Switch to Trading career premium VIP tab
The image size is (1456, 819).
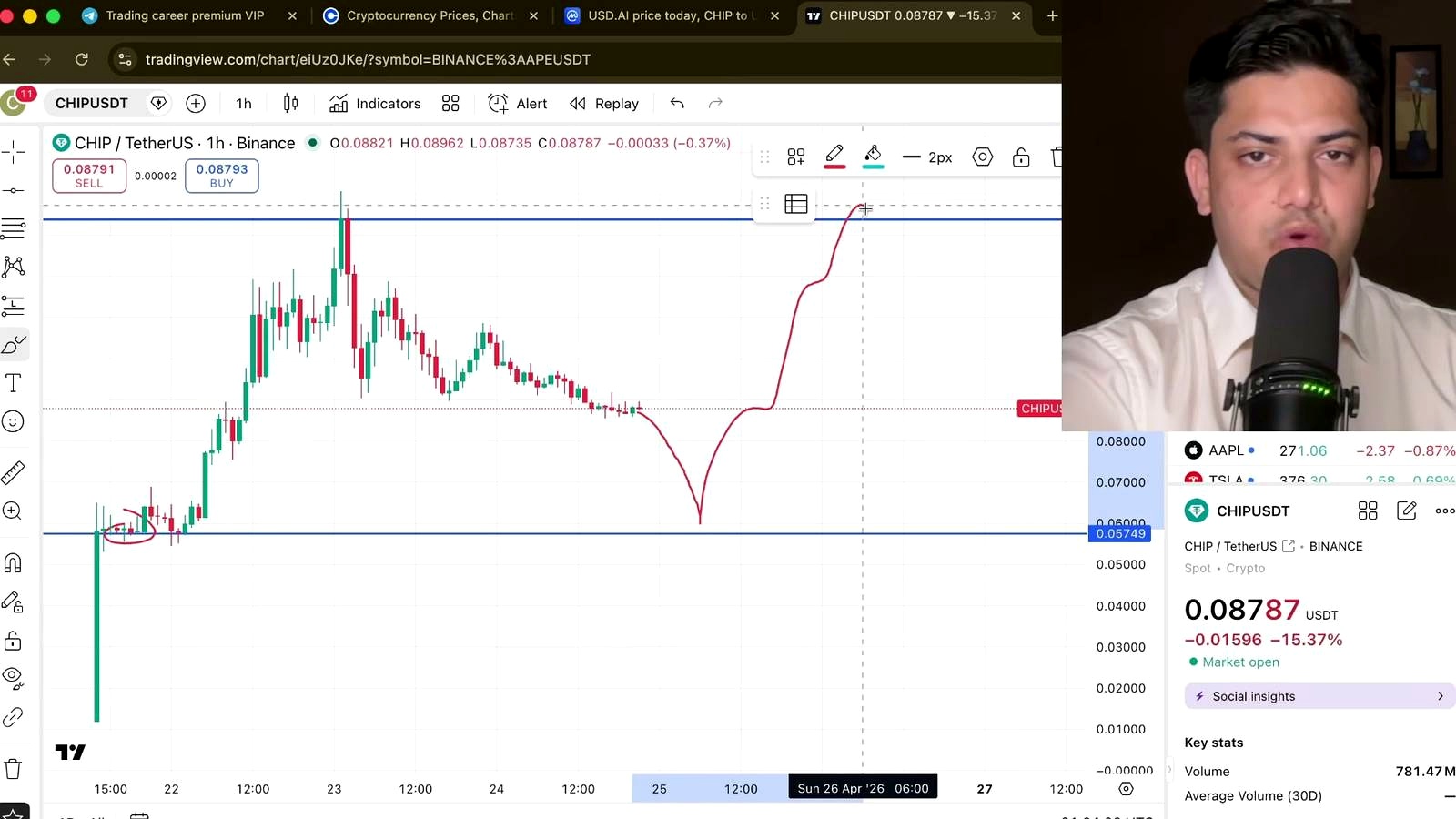click(x=186, y=15)
